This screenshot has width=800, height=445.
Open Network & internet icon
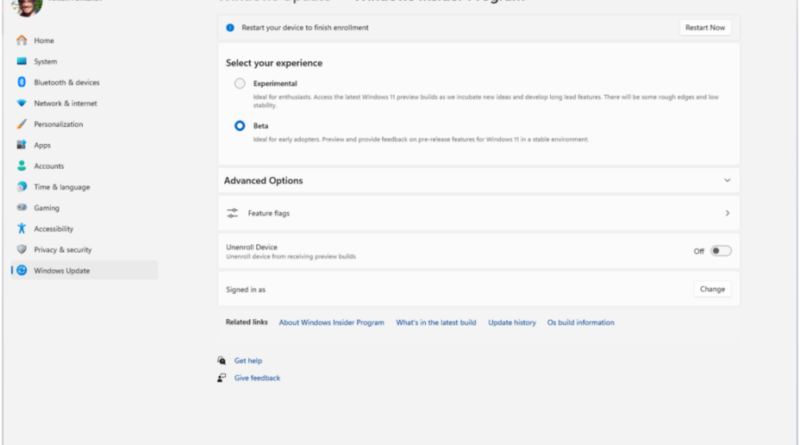tap(22, 104)
